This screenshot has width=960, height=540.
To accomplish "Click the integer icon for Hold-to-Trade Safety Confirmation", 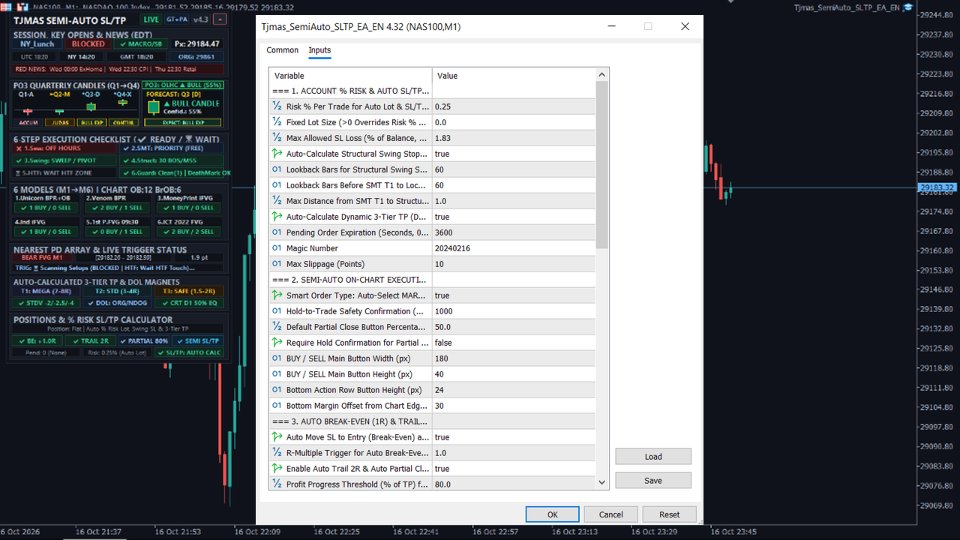I will (x=277, y=311).
